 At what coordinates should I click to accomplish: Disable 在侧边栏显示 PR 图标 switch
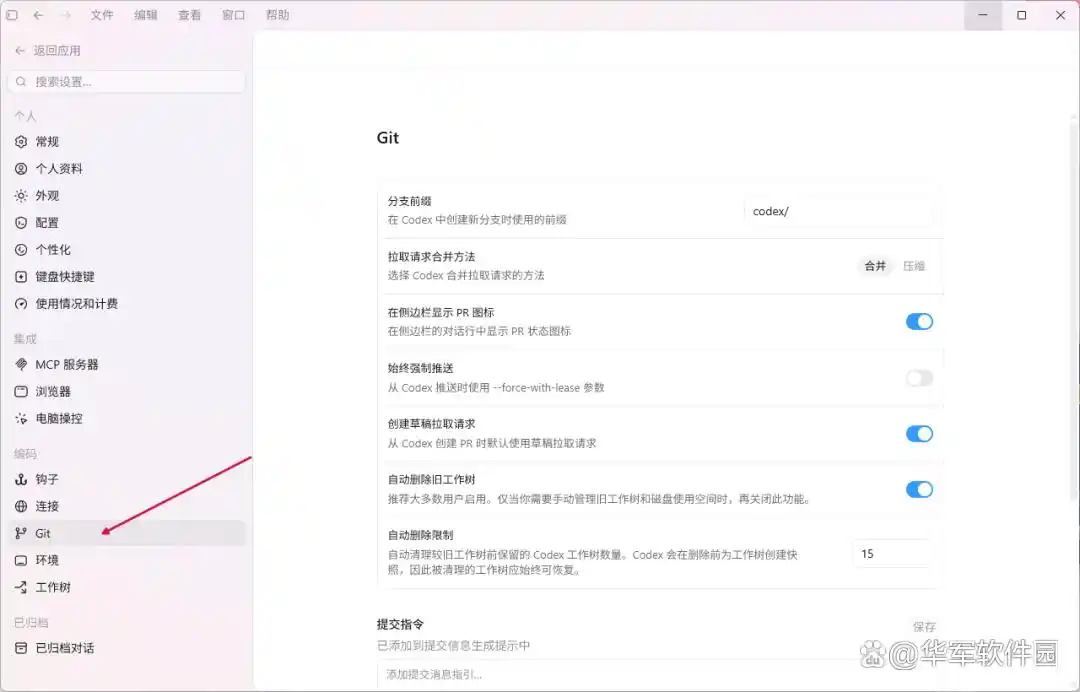pos(919,322)
